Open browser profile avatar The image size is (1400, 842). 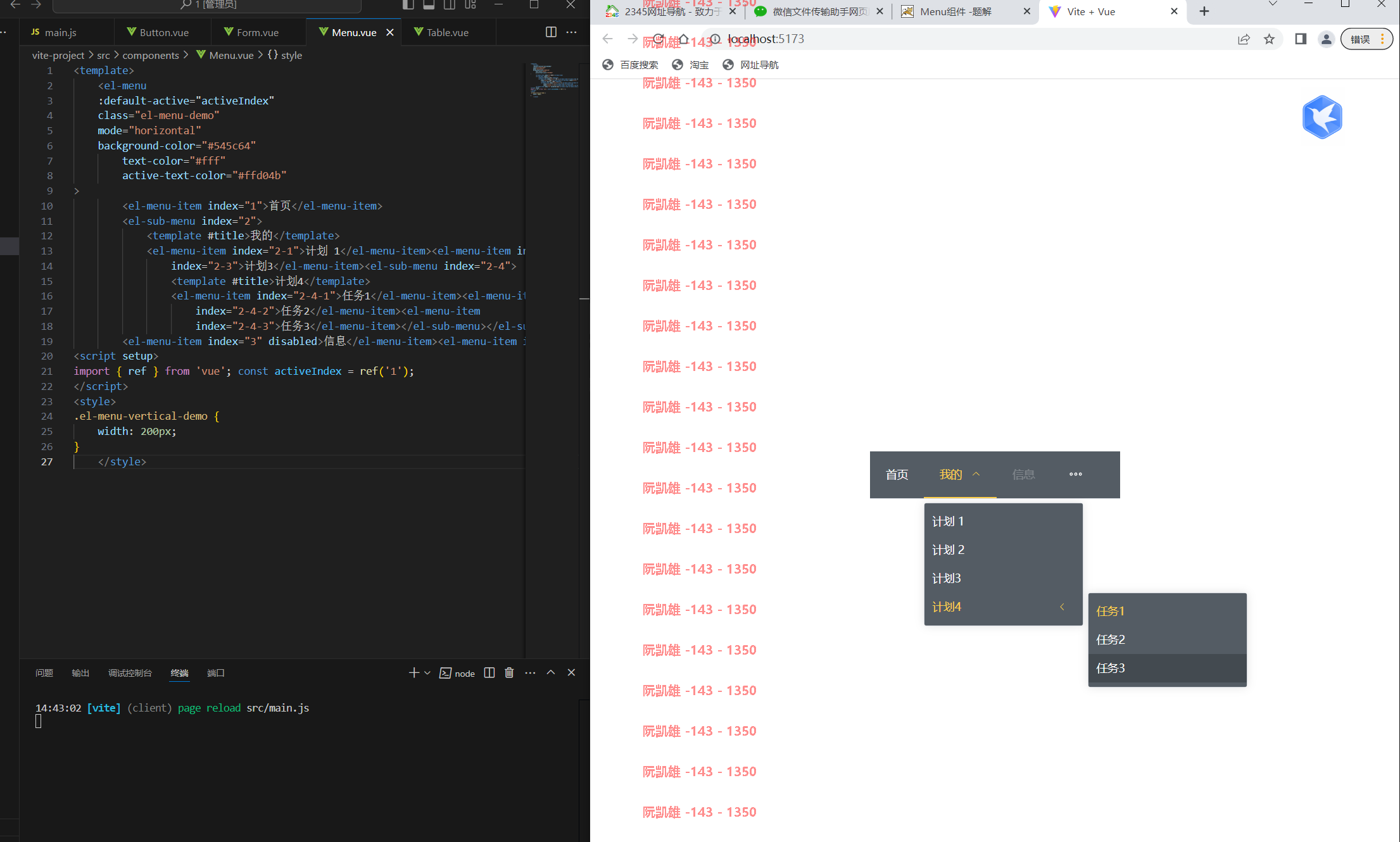(1326, 39)
